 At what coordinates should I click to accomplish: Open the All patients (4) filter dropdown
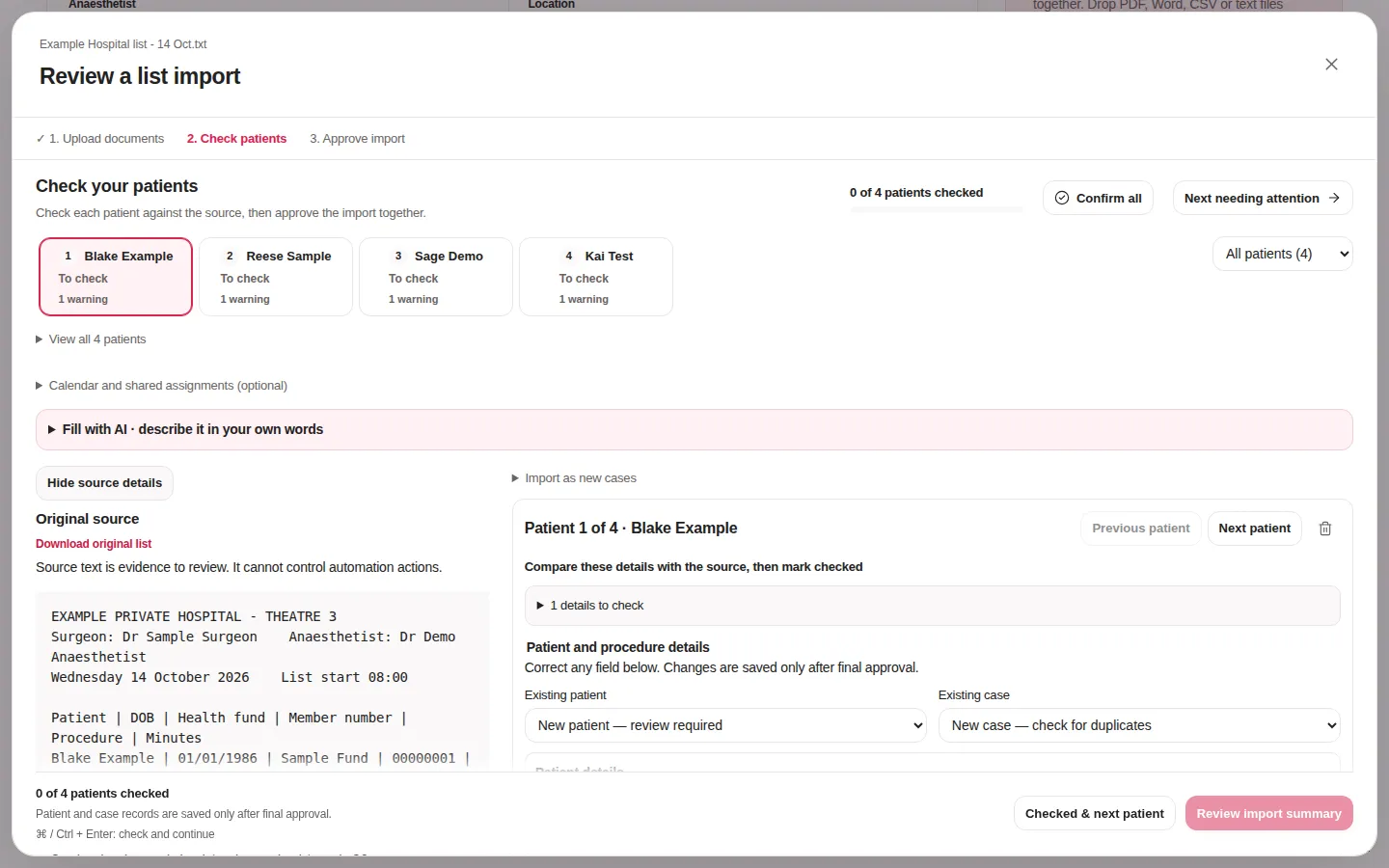pos(1282,254)
